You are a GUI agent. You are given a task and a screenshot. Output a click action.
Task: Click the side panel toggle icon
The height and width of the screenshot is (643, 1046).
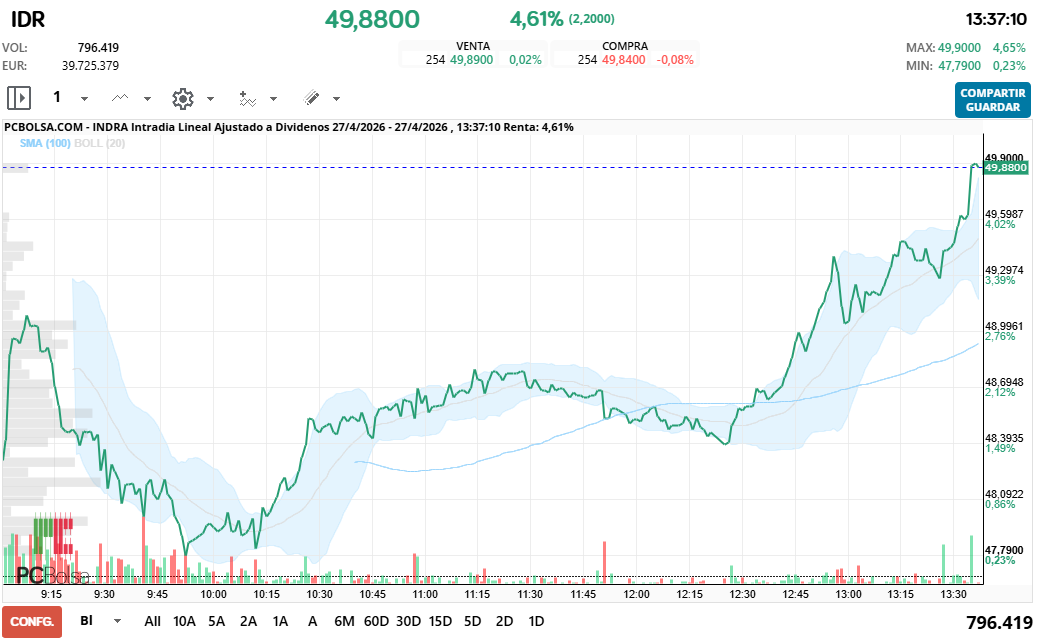[x=19, y=98]
